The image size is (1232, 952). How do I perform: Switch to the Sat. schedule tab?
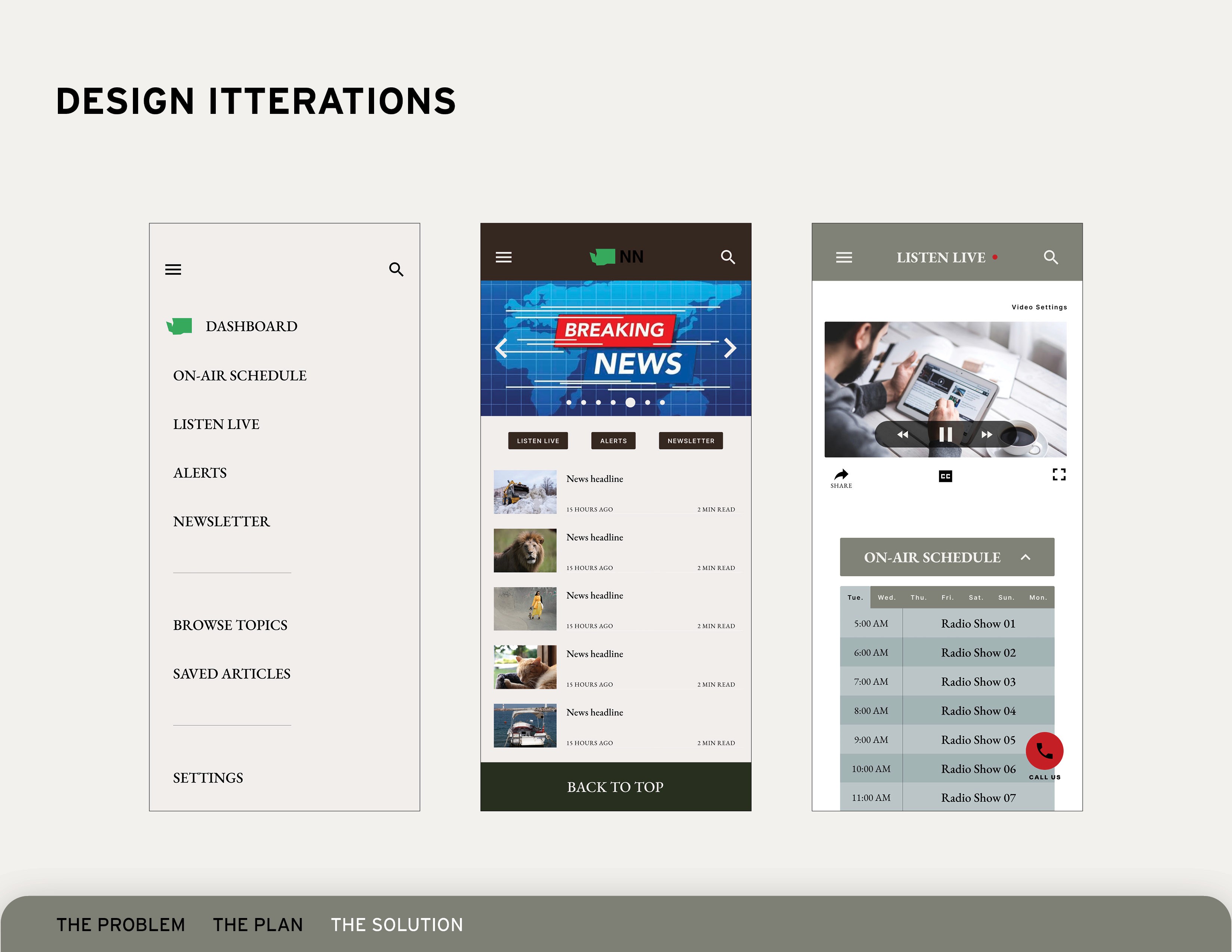click(x=976, y=598)
